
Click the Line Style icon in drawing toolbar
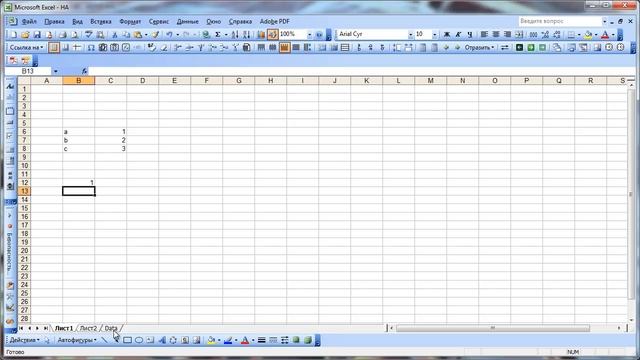(x=262, y=340)
